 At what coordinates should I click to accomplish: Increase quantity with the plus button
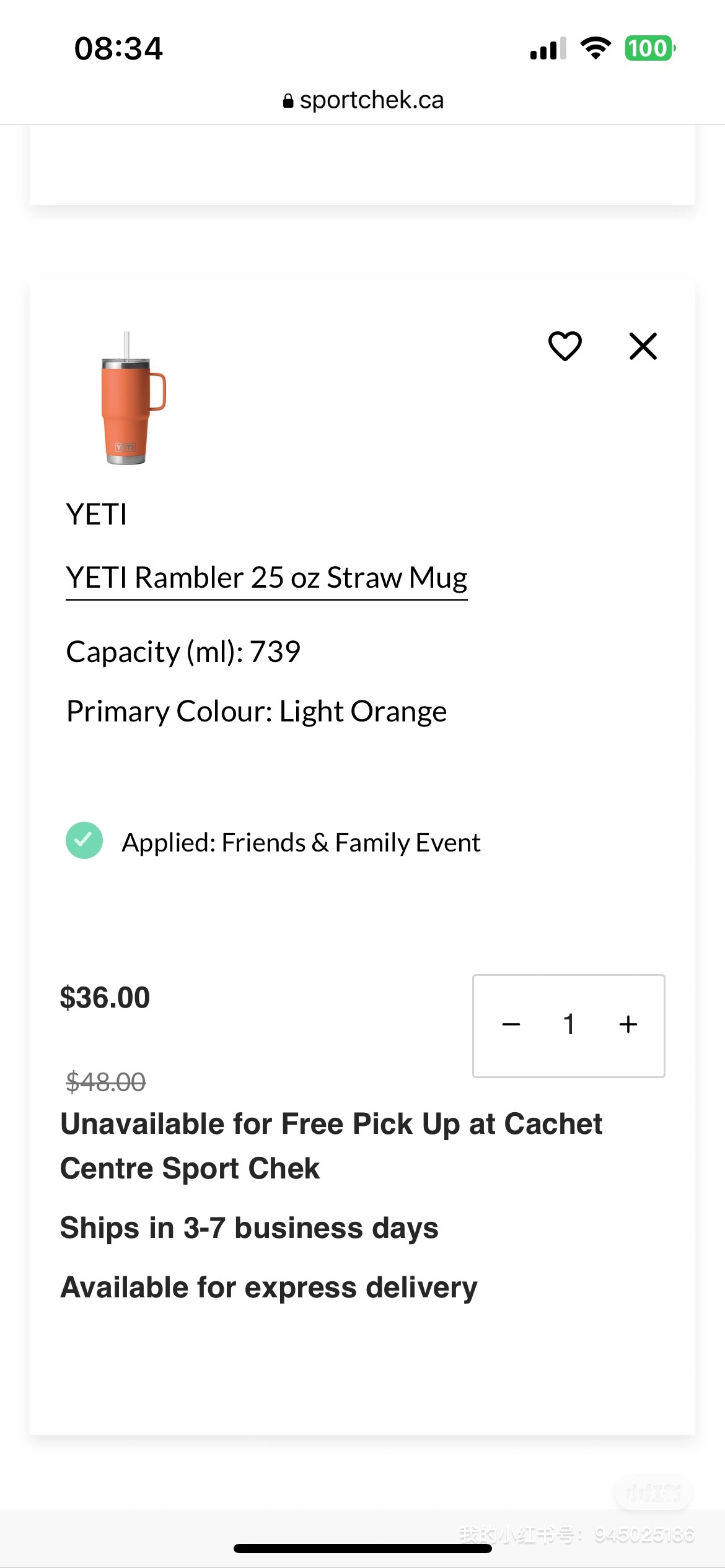[x=628, y=1025]
